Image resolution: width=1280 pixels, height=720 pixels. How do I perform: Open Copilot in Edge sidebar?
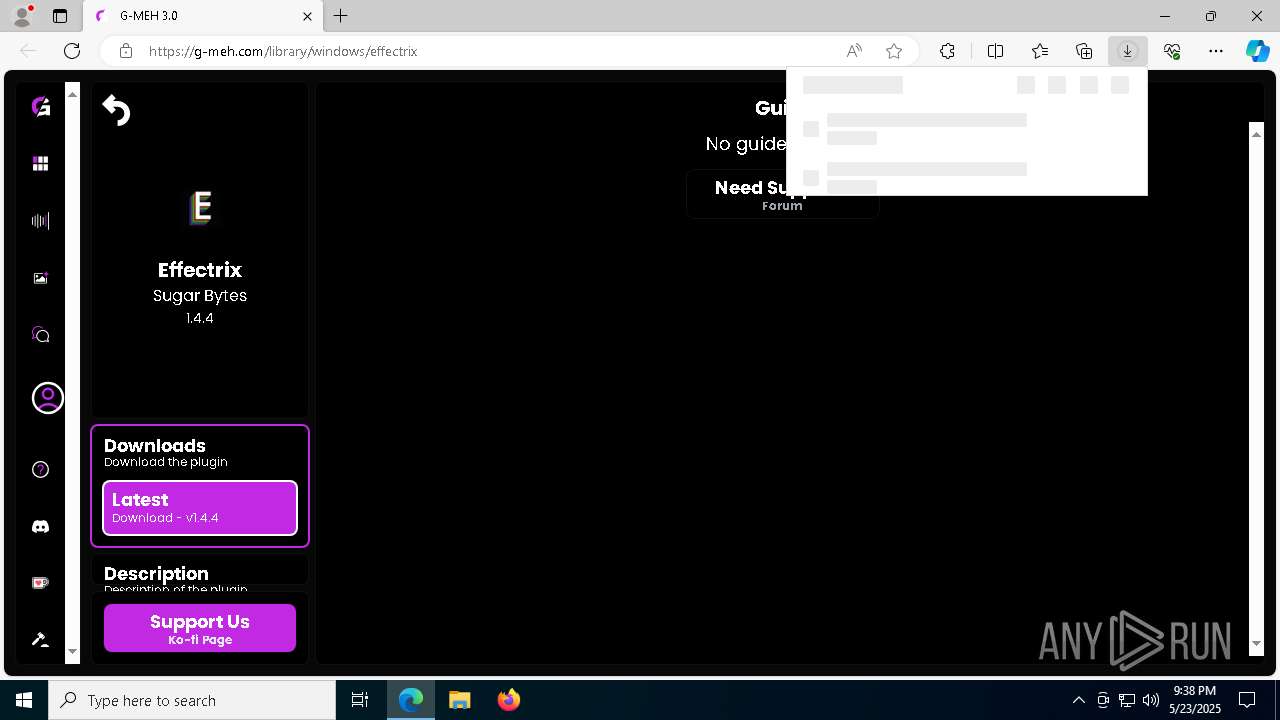coord(1257,51)
